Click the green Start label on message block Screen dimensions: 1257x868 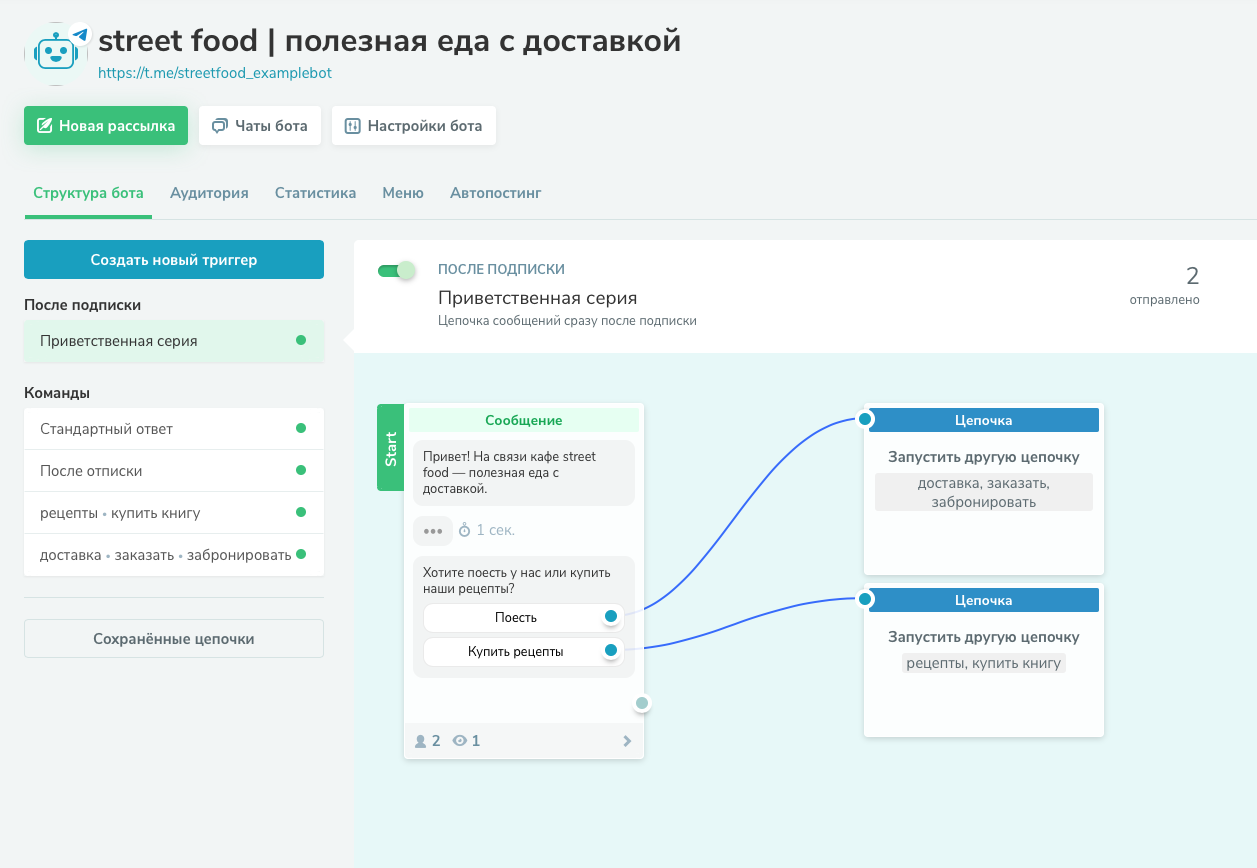pyautogui.click(x=390, y=447)
